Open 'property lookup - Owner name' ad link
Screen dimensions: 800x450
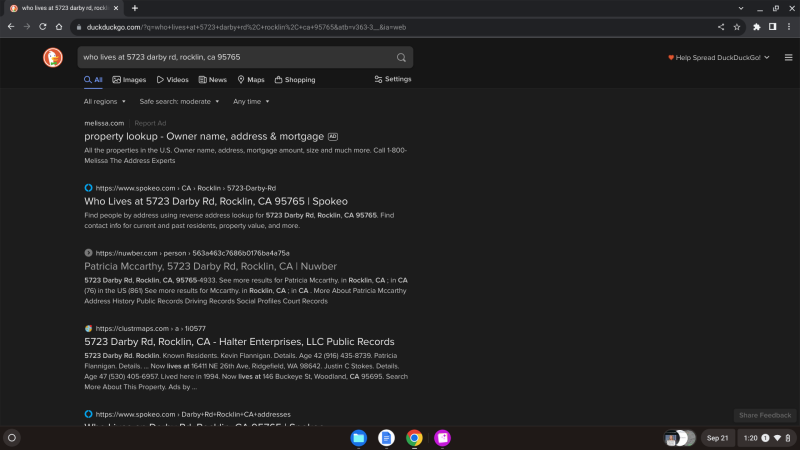(x=204, y=136)
